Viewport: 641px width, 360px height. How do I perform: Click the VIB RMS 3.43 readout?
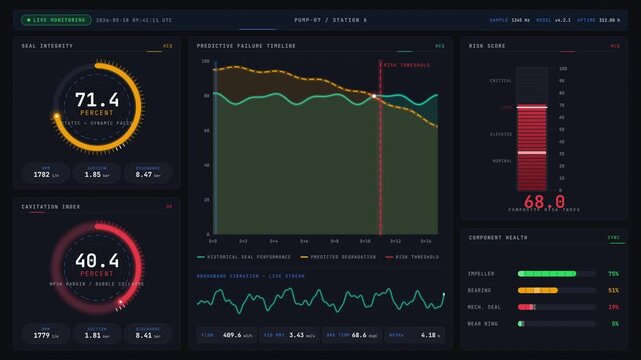(x=289, y=335)
